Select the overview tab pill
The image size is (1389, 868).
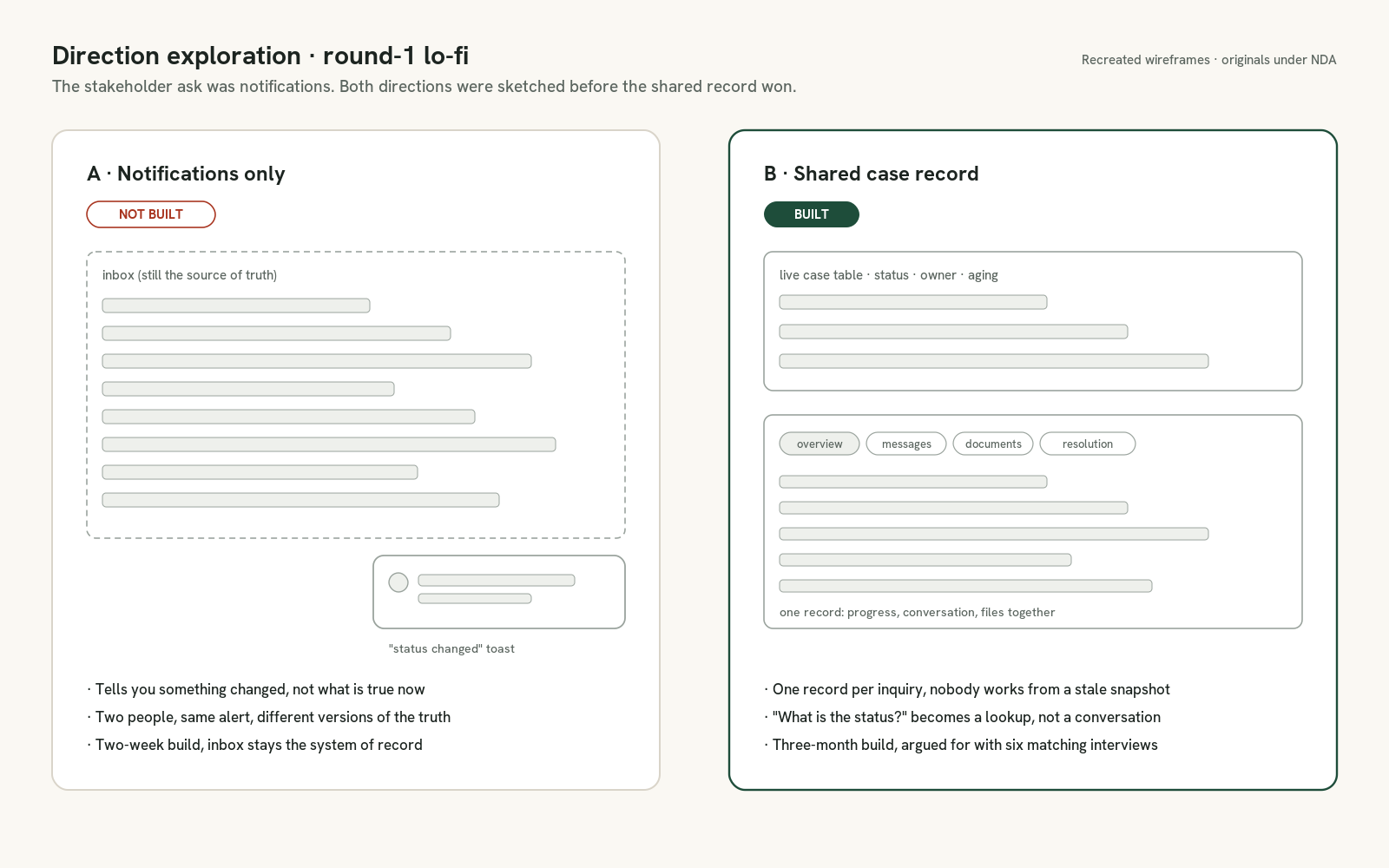coord(820,444)
